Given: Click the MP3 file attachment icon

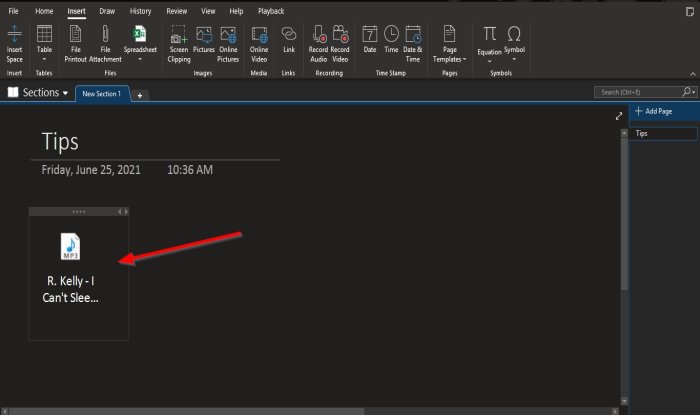Looking at the screenshot, I should click(70, 246).
